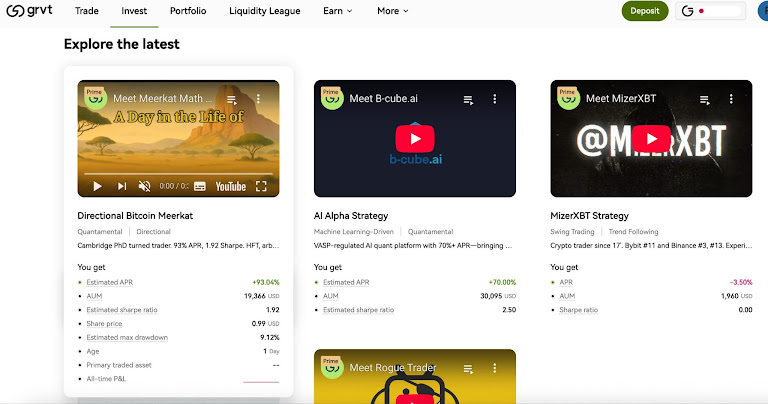Click Estimated sharpe ratio label under Meerkat

point(122,309)
